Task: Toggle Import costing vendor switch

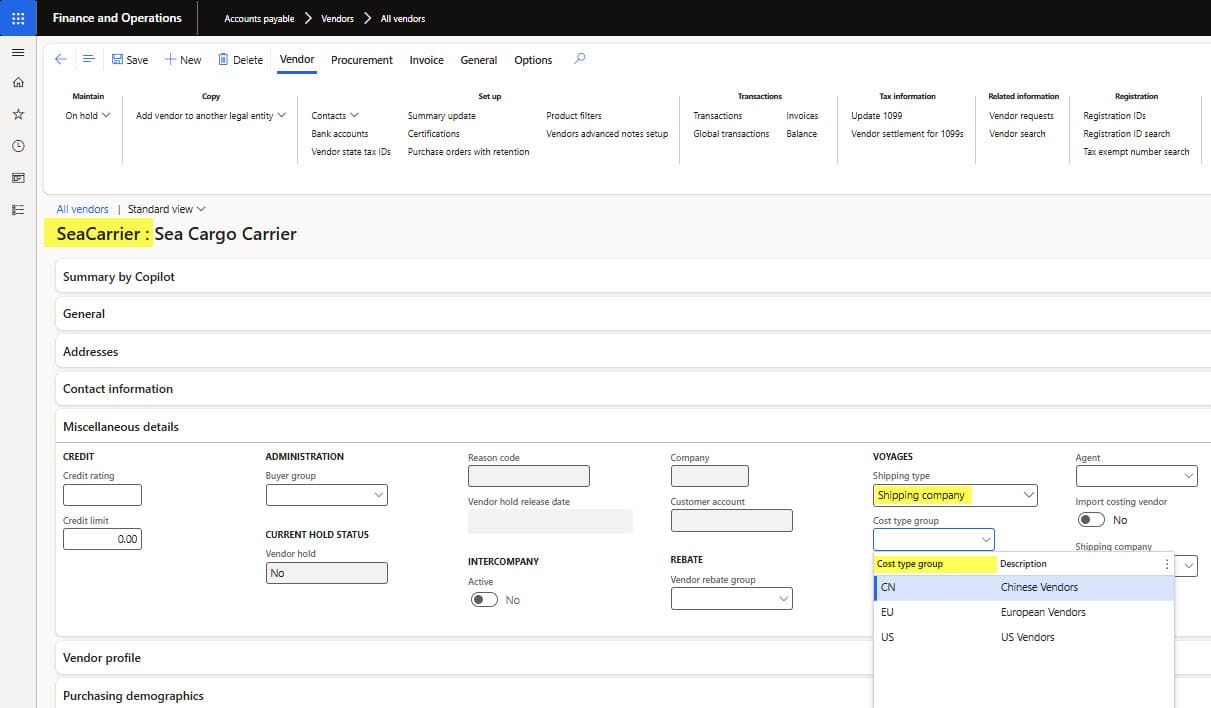Action: (x=1091, y=520)
